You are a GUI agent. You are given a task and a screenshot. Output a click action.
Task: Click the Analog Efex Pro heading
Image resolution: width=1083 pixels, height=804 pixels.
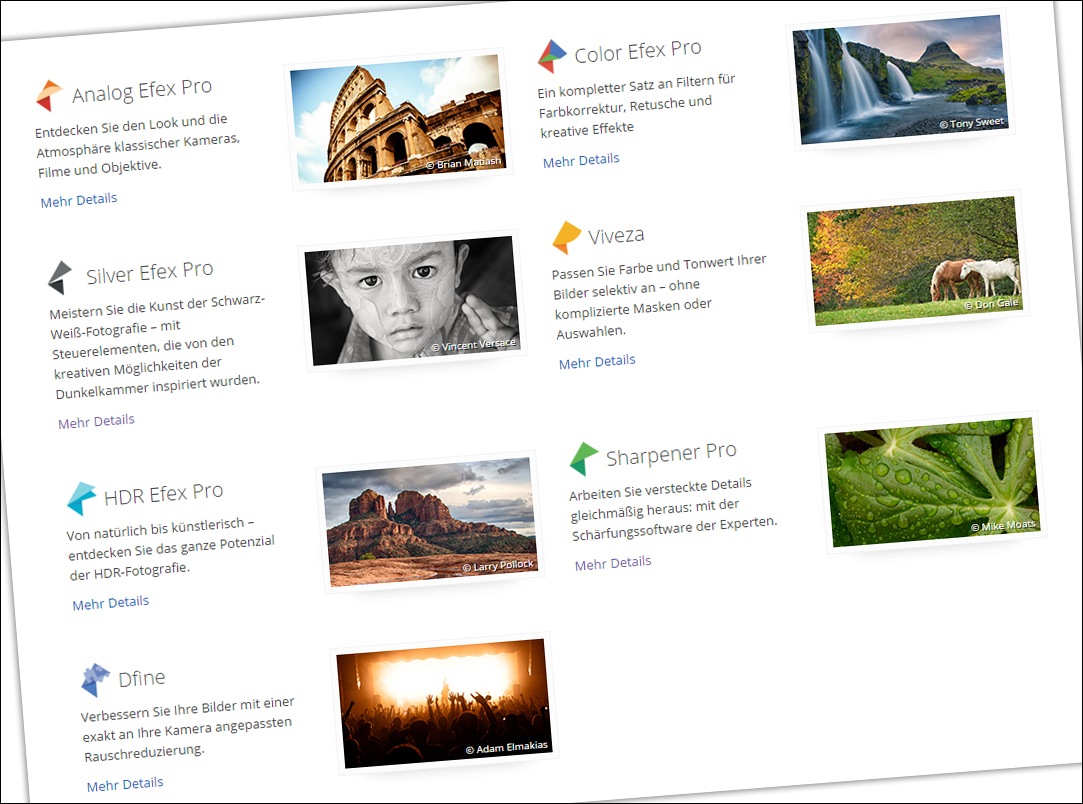pyautogui.click(x=142, y=90)
